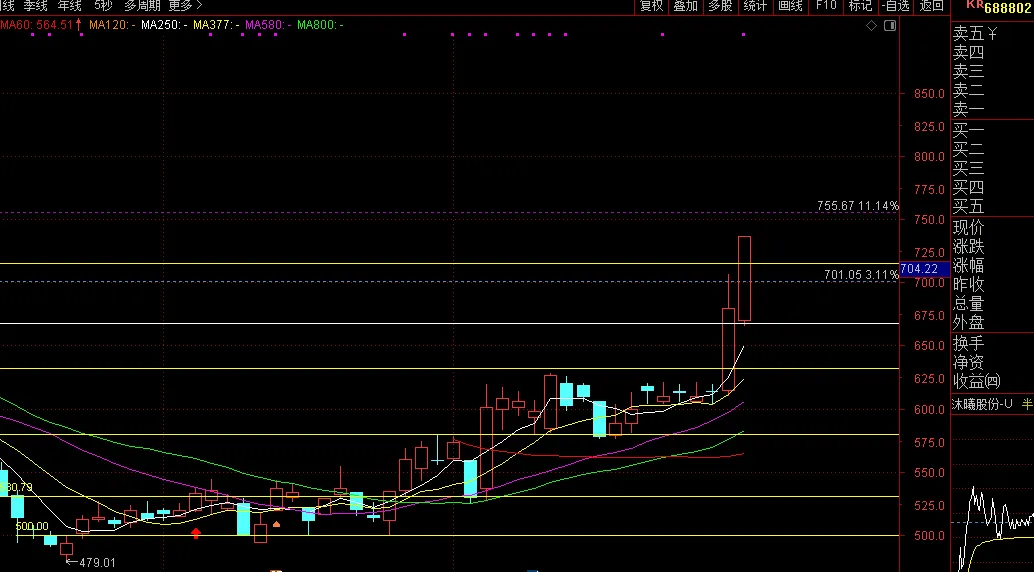Viewport: 1034px width, 572px height.
Task: Activate the 画线 drawing tool
Action: coord(790,6)
